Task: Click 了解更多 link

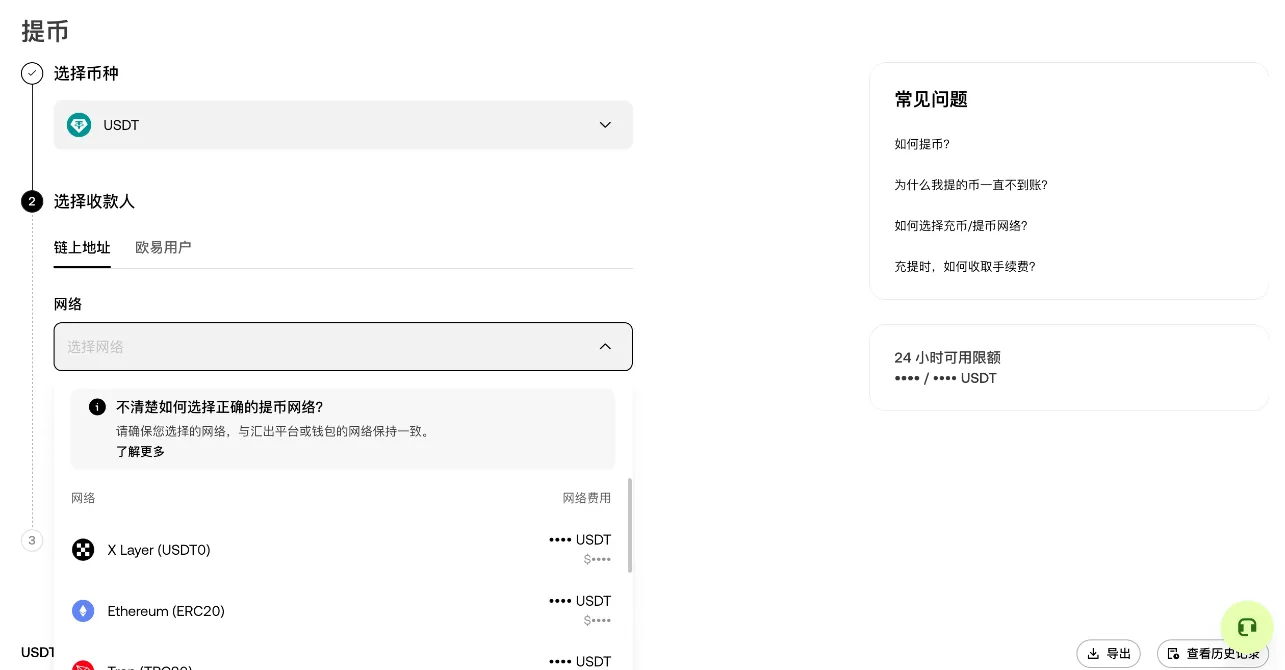Action: click(x=140, y=451)
